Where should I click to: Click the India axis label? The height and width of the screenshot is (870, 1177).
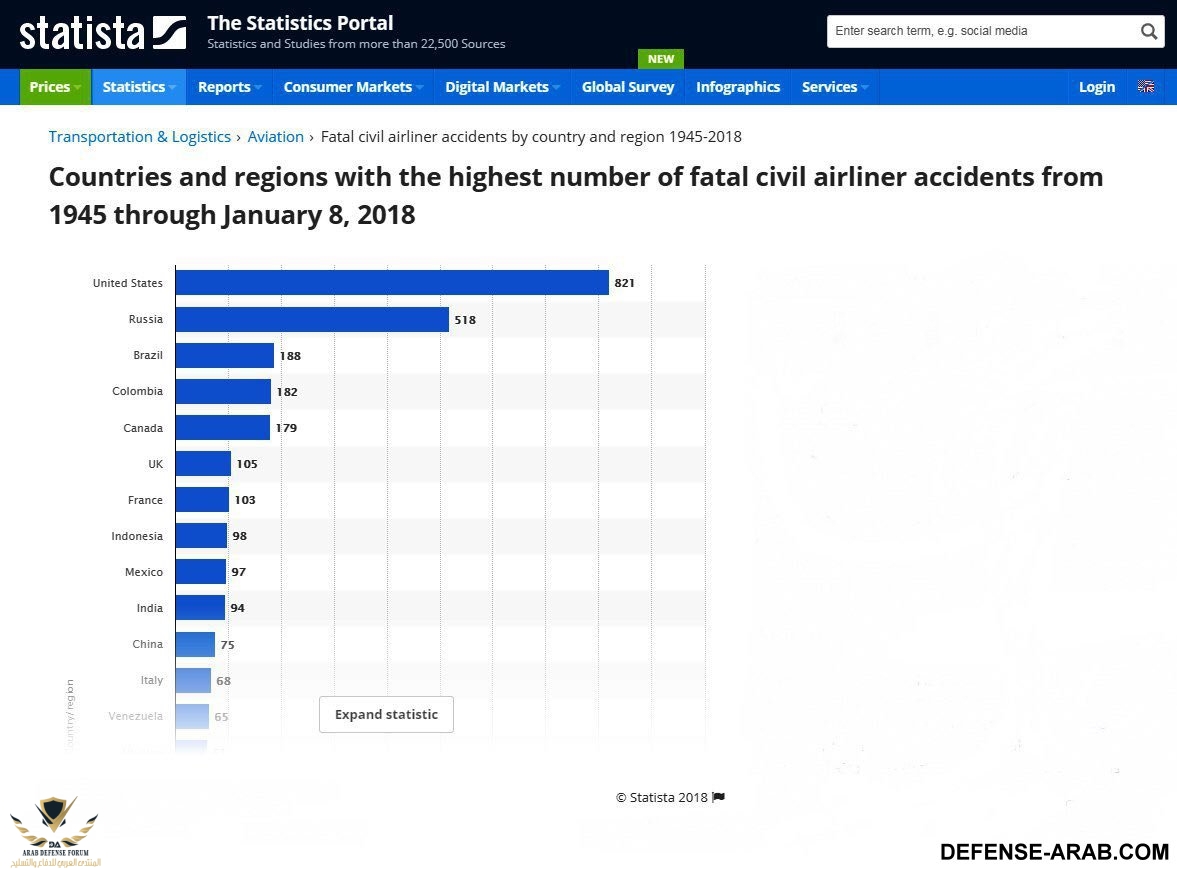coord(149,608)
